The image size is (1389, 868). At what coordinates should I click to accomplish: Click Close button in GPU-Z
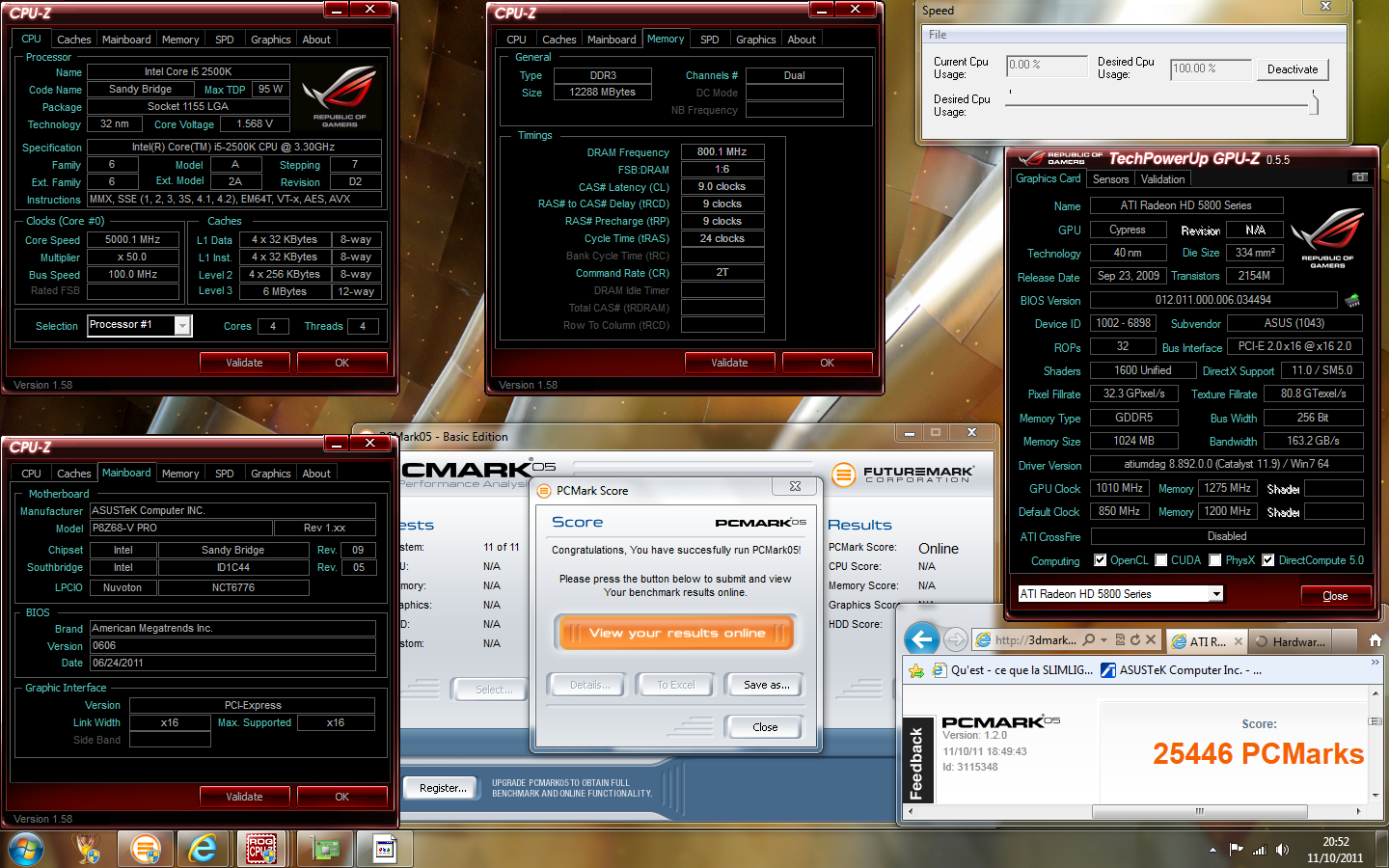[1335, 596]
